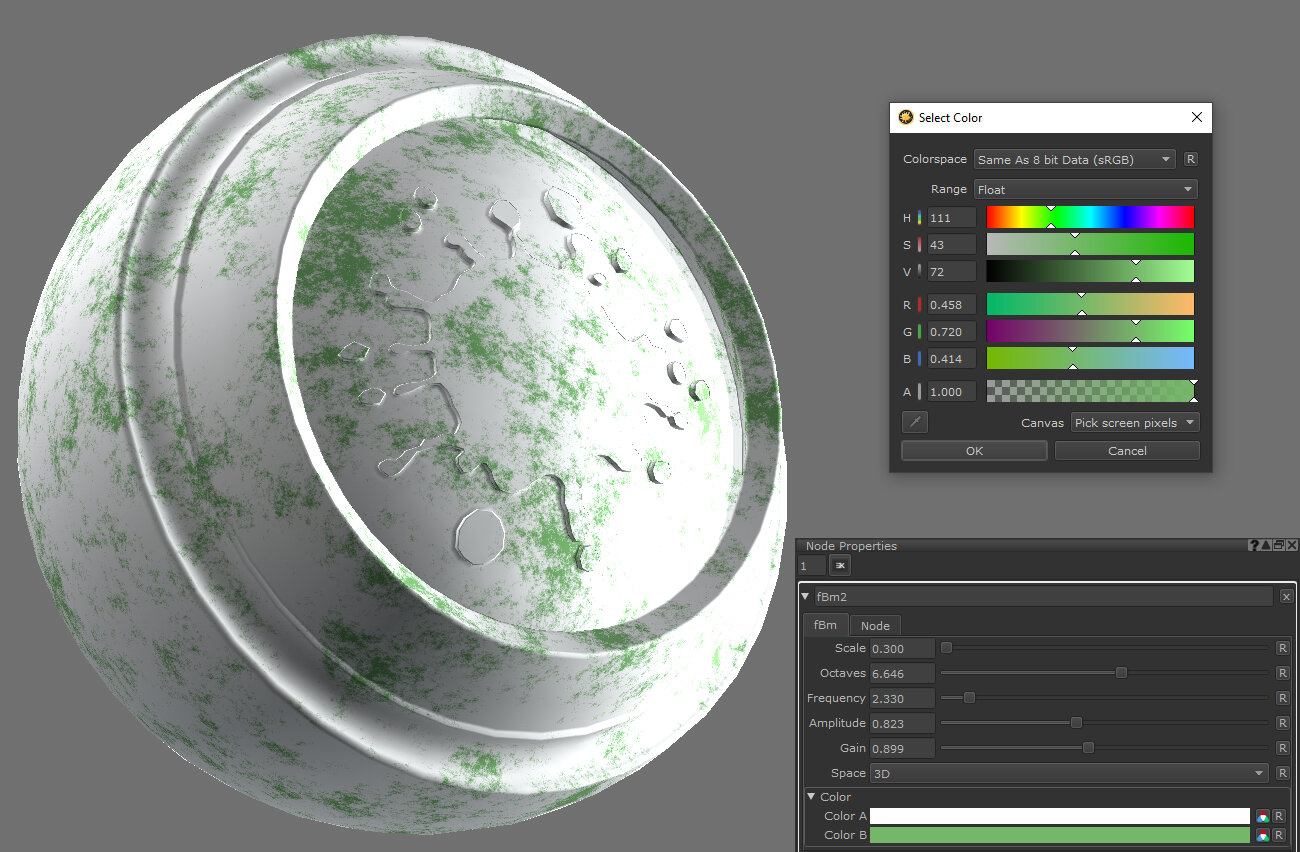Click the clear properties icon beside 1
1300x852 pixels.
[x=840, y=566]
